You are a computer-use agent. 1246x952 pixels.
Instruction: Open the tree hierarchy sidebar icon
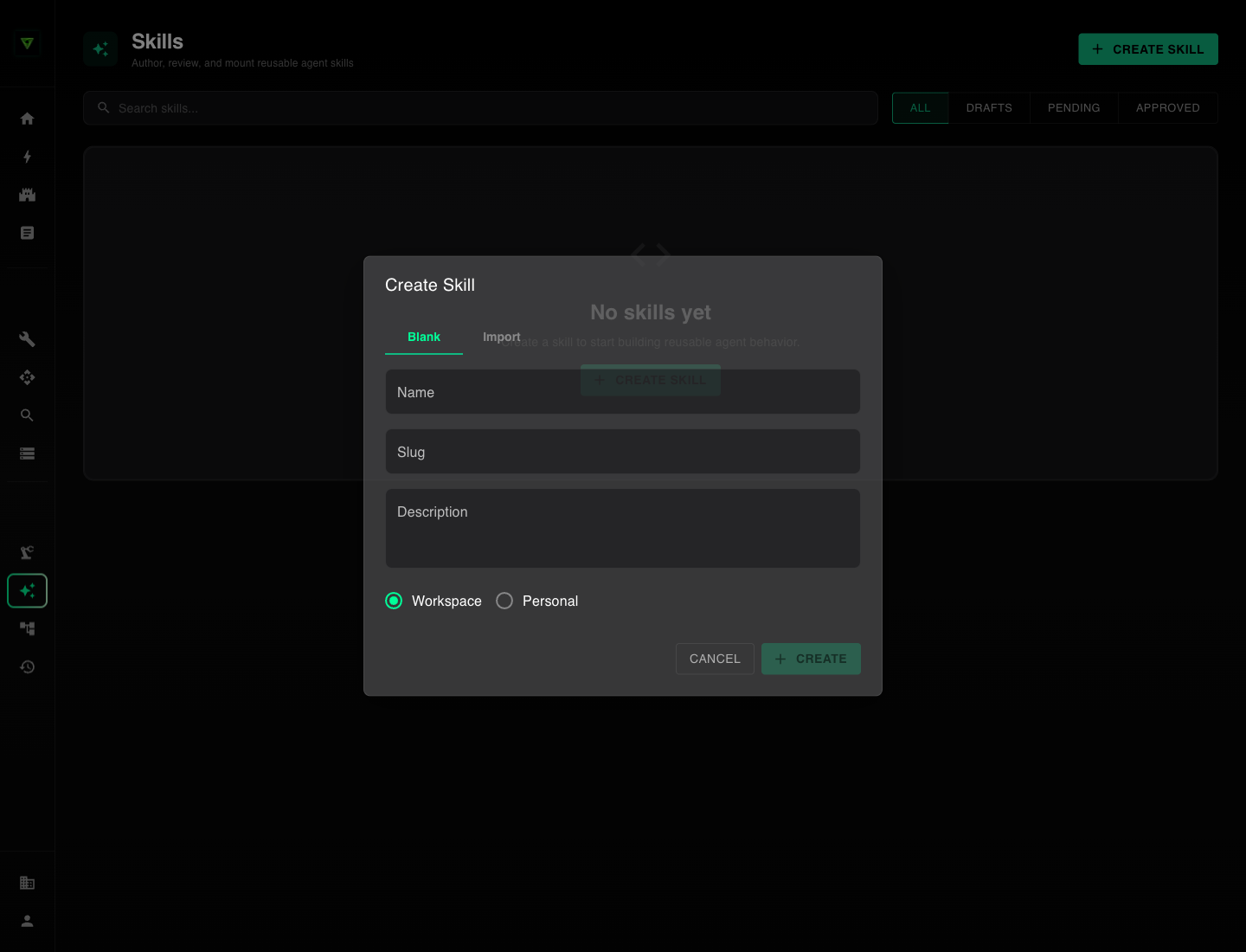click(x=27, y=628)
